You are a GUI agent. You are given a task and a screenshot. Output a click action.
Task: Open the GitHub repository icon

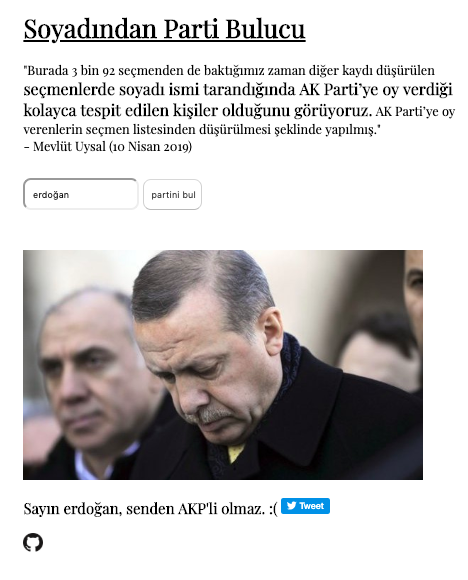coord(33,542)
